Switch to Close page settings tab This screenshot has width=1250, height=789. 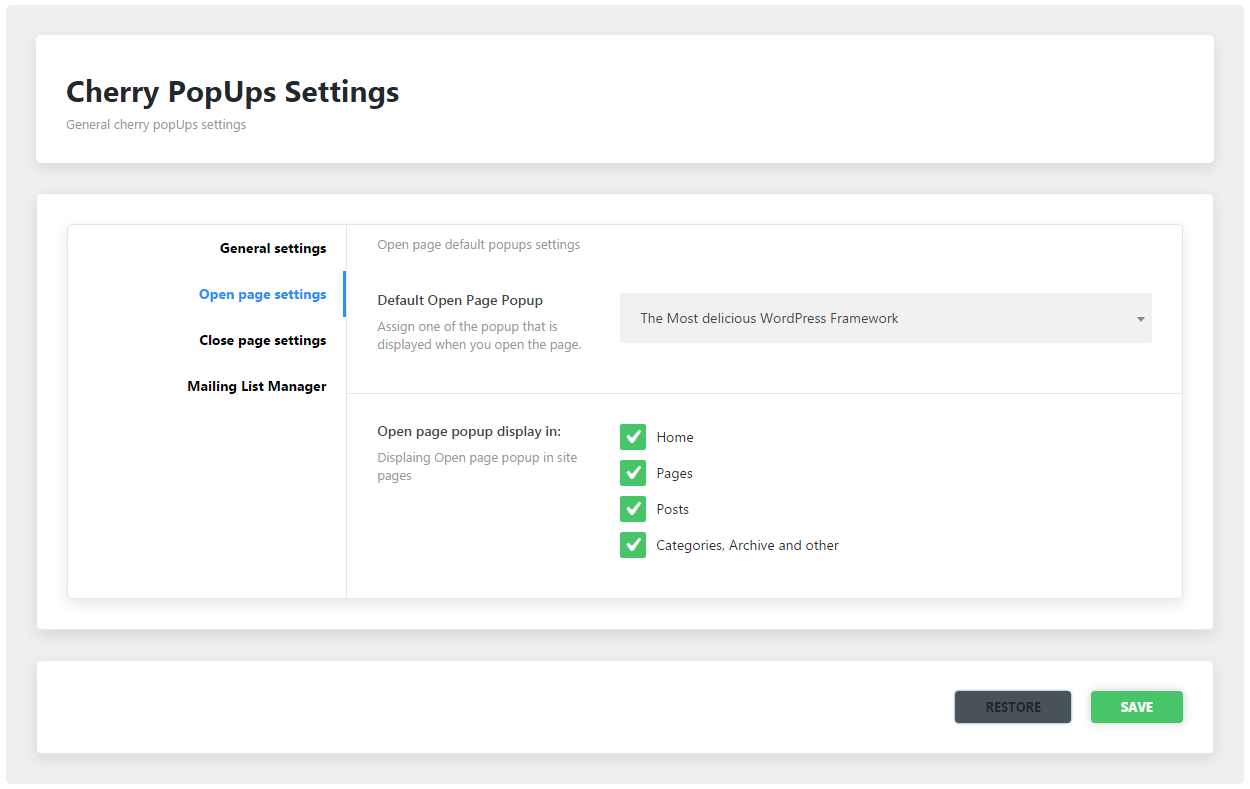pyautogui.click(x=262, y=340)
